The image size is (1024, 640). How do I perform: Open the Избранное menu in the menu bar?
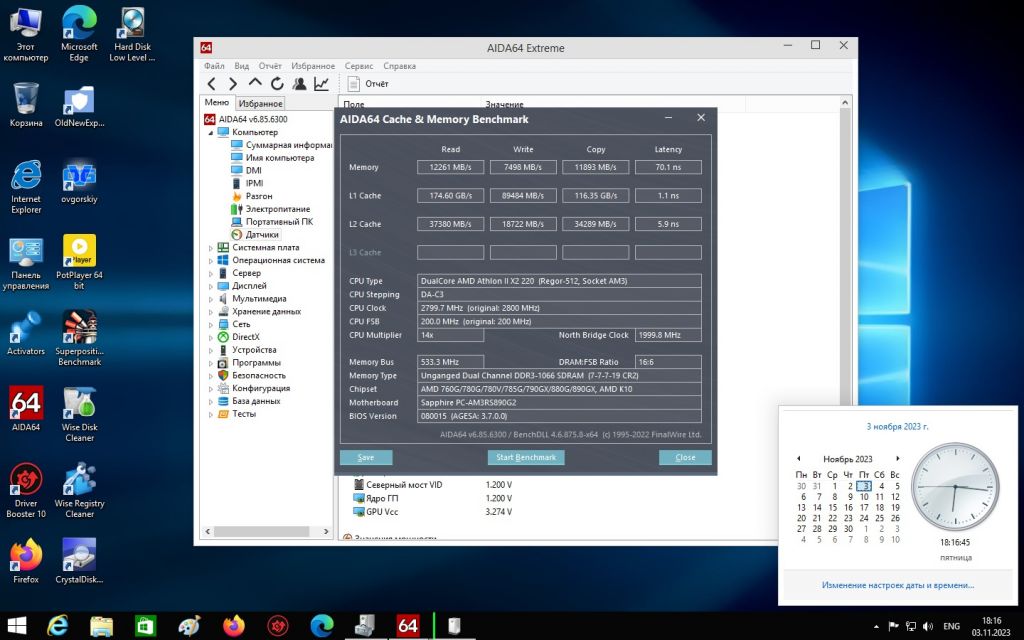(x=313, y=66)
